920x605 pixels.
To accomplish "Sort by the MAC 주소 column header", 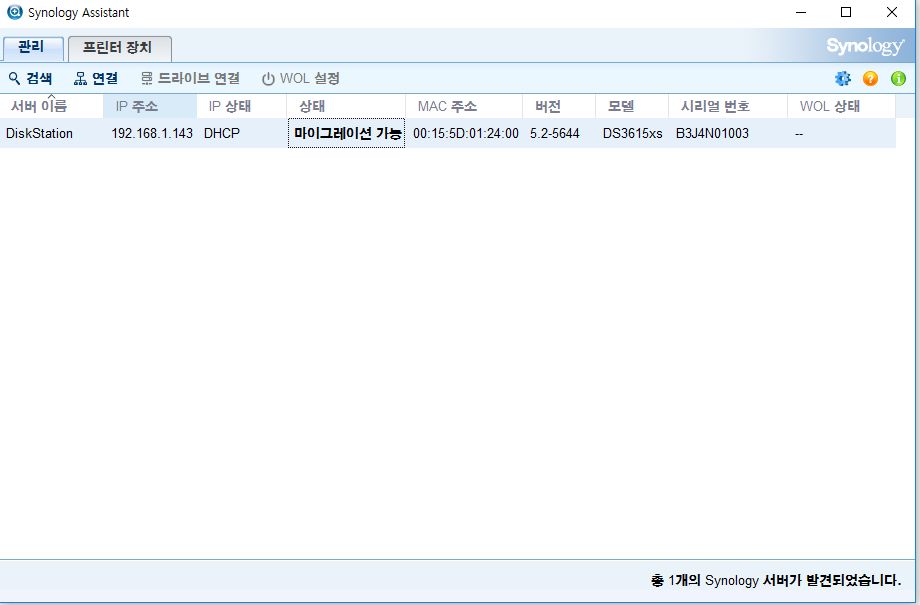I will (x=464, y=106).
